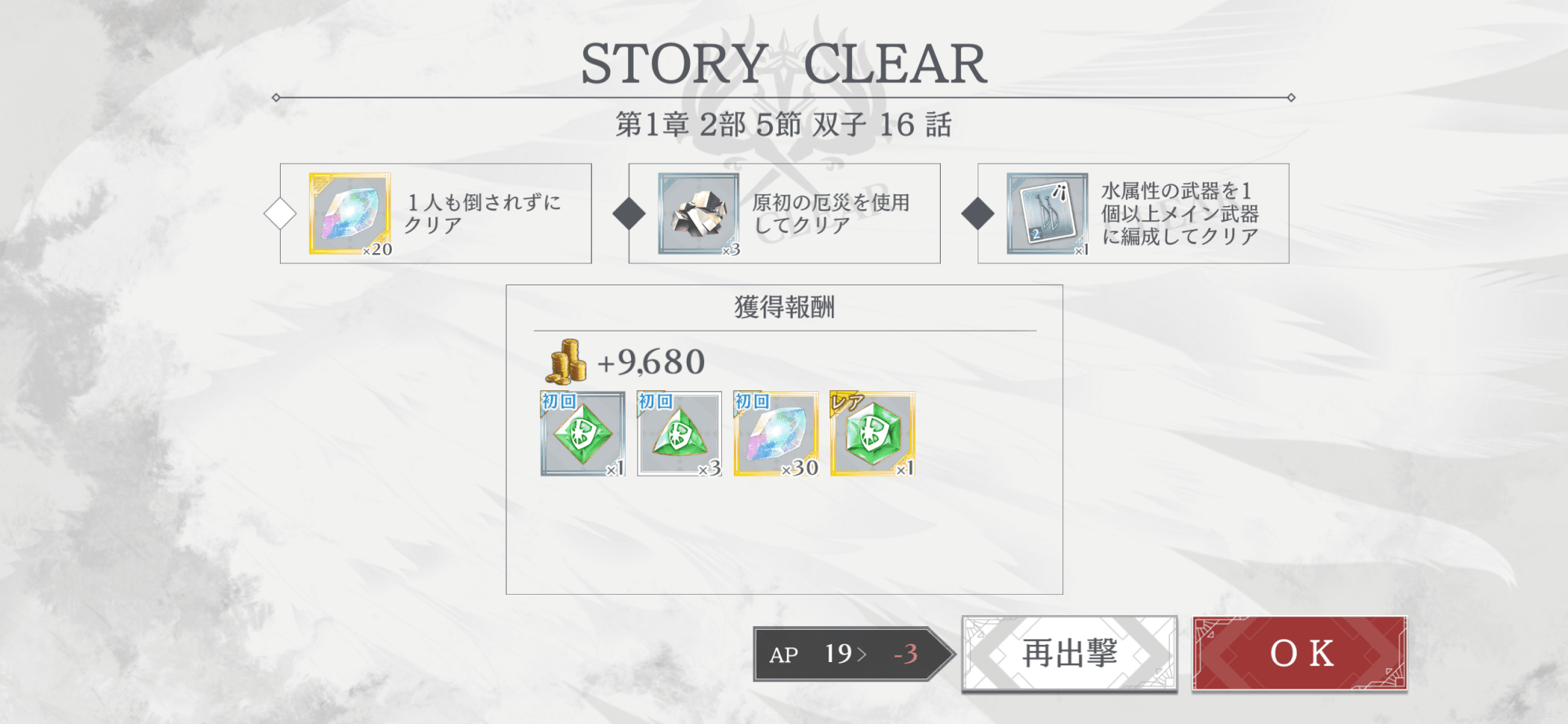
Task: Select the silver ore ×3 mission reward
Action: pyautogui.click(x=699, y=214)
